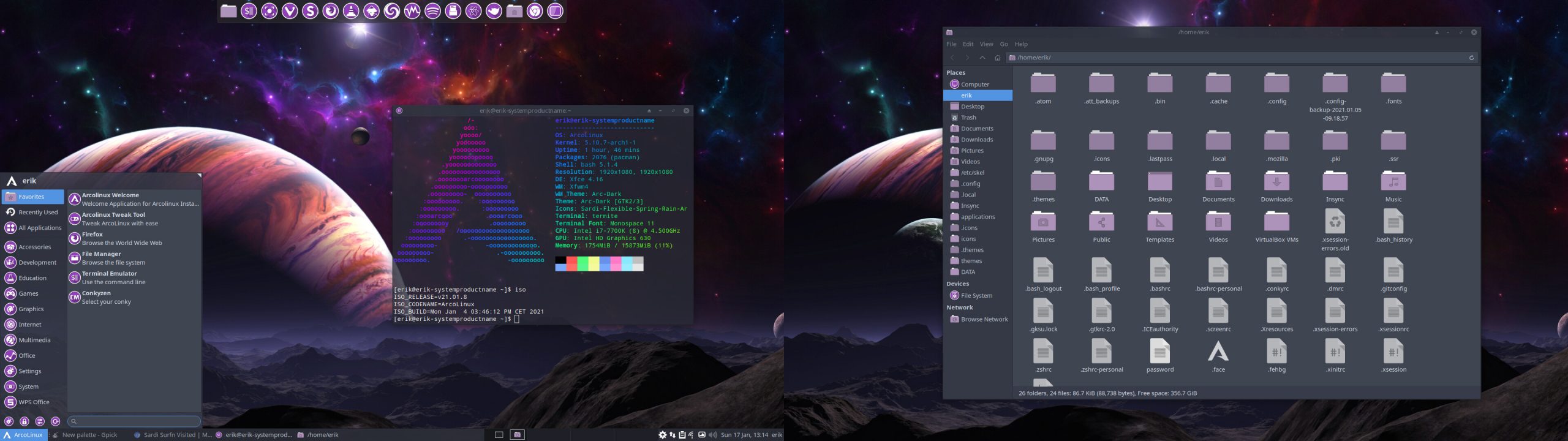Launch Atom editor icon in dock
1568x441 pixels.
click(473, 11)
